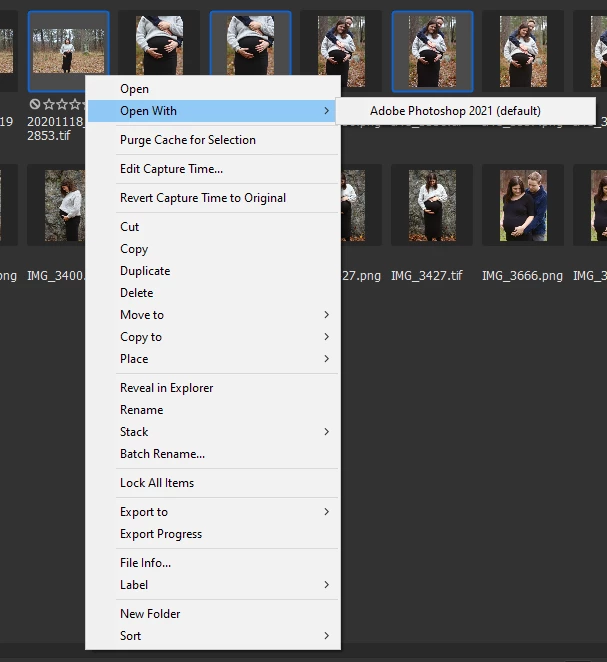607x662 pixels.
Task: Select IMG_3400 thumbnail by tree
Action: click(65, 206)
